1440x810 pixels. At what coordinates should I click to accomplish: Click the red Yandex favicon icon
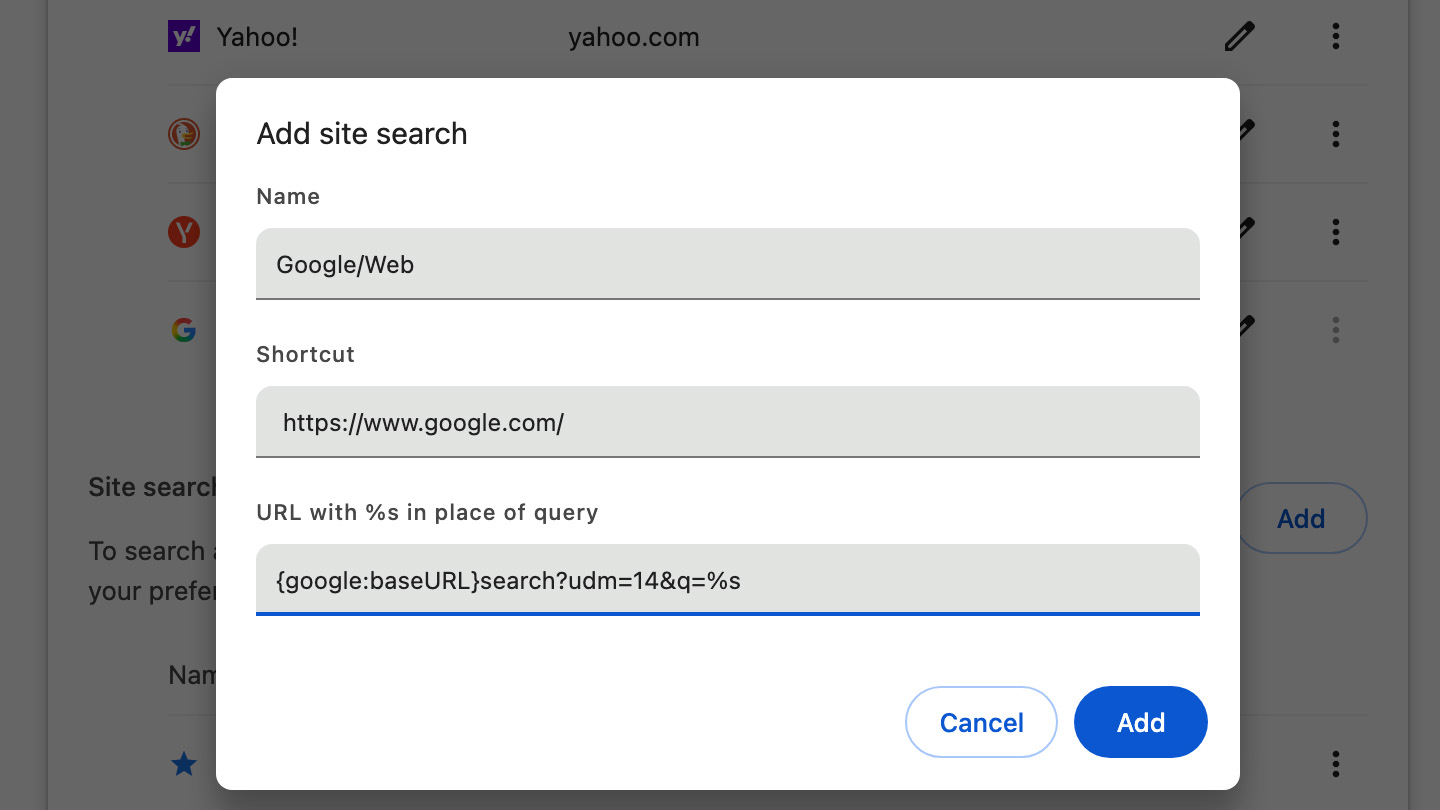pos(183,232)
